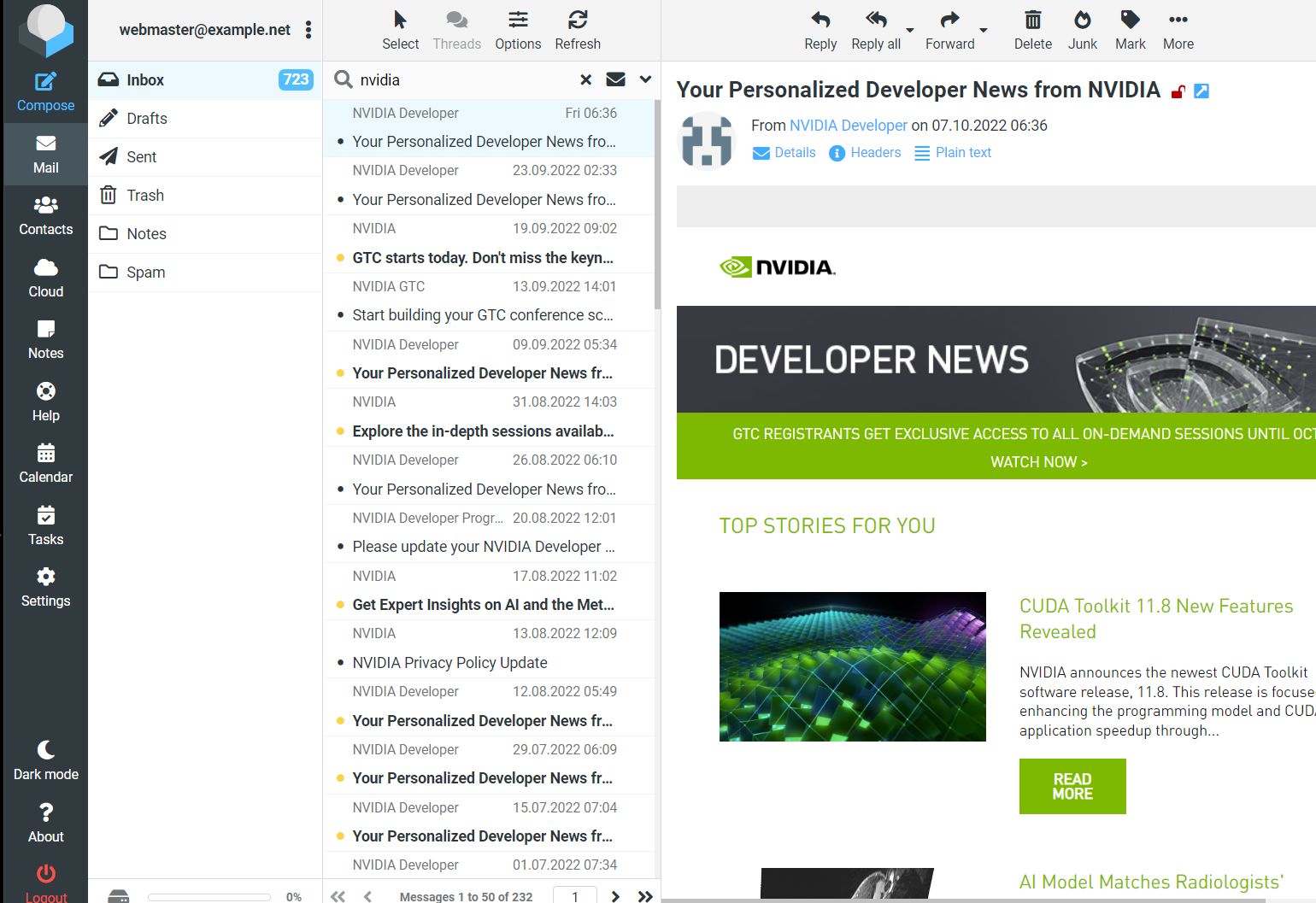Open the Tasks app
This screenshot has width=1316, height=903.
click(45, 526)
